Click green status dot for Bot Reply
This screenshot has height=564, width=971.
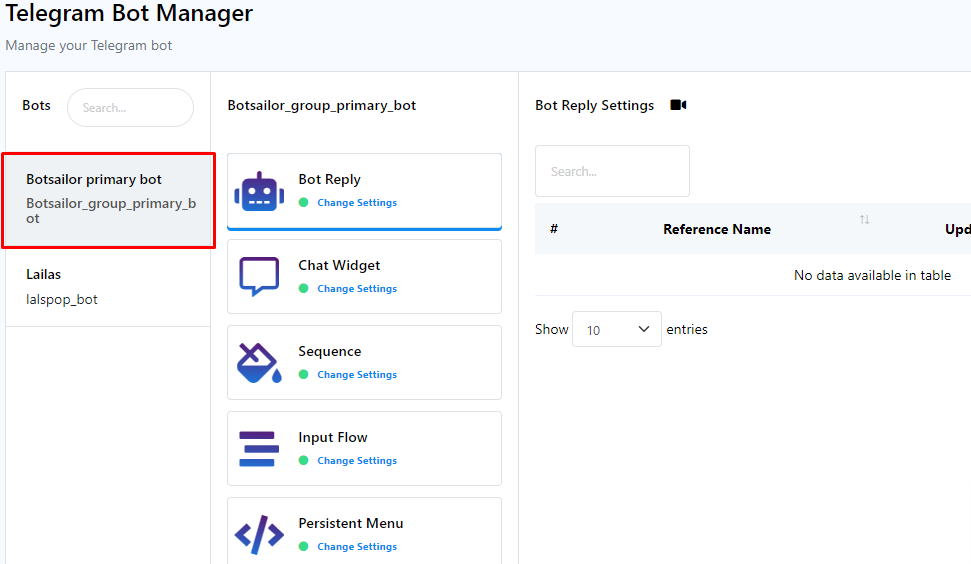(303, 202)
